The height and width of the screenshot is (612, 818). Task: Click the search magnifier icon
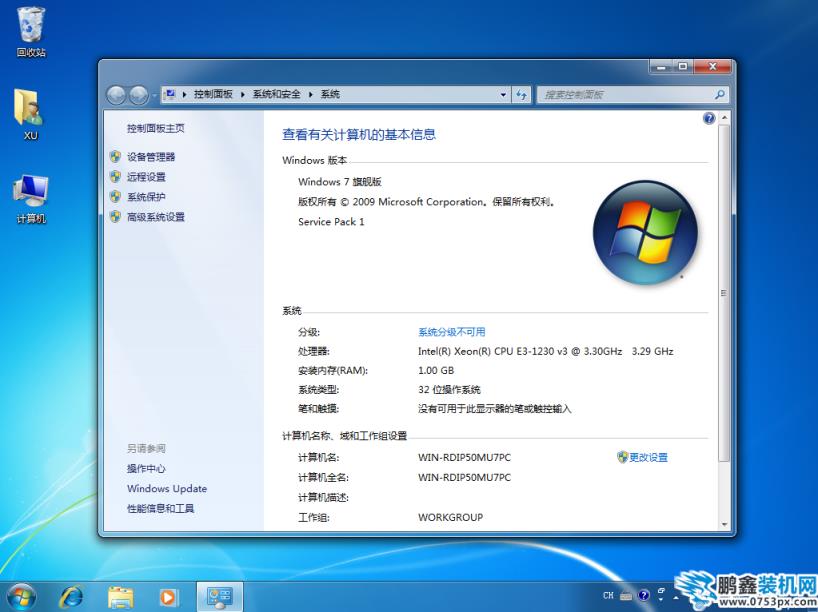[x=719, y=94]
